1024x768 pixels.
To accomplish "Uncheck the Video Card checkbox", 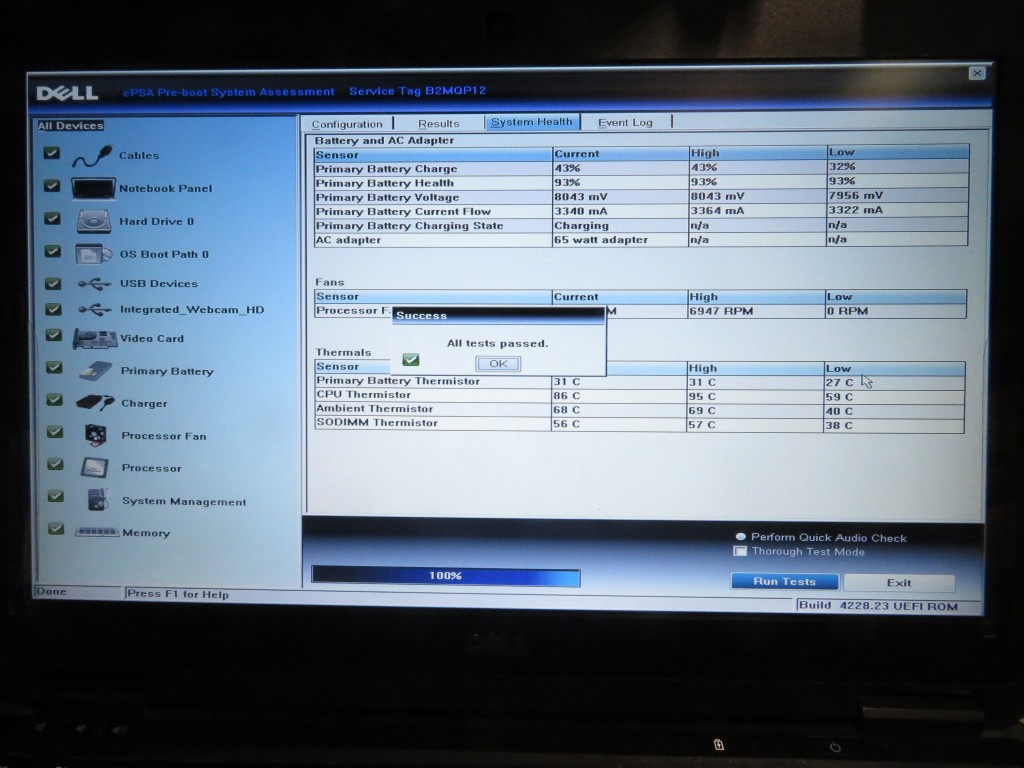I will (x=54, y=336).
